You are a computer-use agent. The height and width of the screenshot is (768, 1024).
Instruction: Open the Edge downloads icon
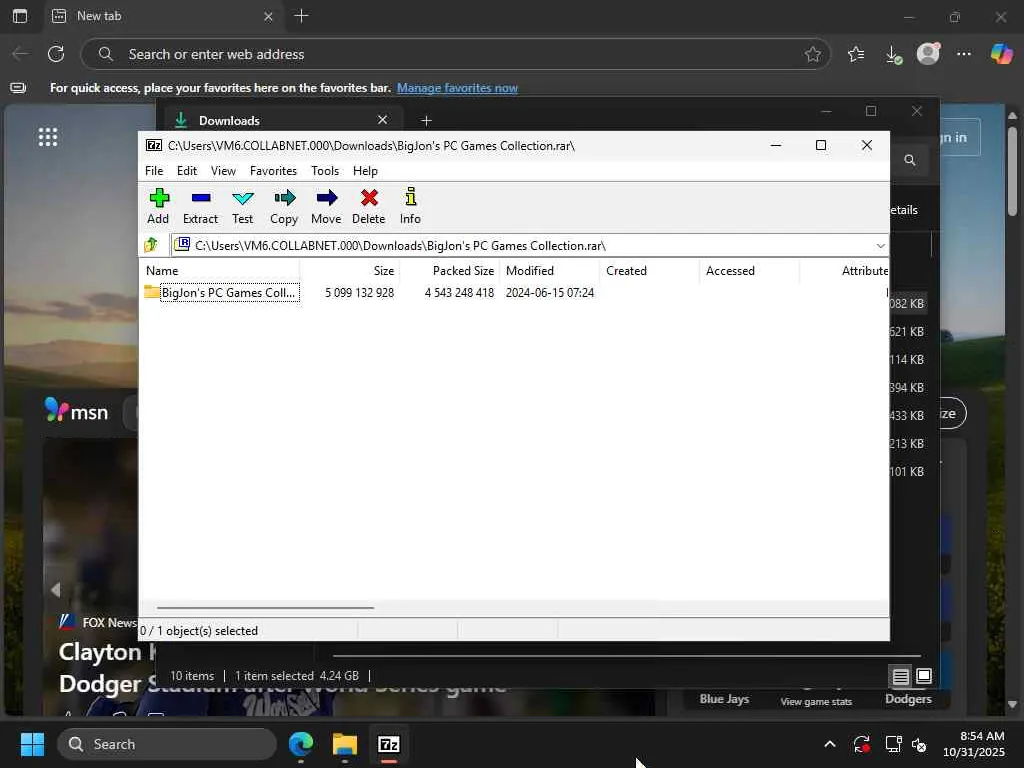click(893, 54)
